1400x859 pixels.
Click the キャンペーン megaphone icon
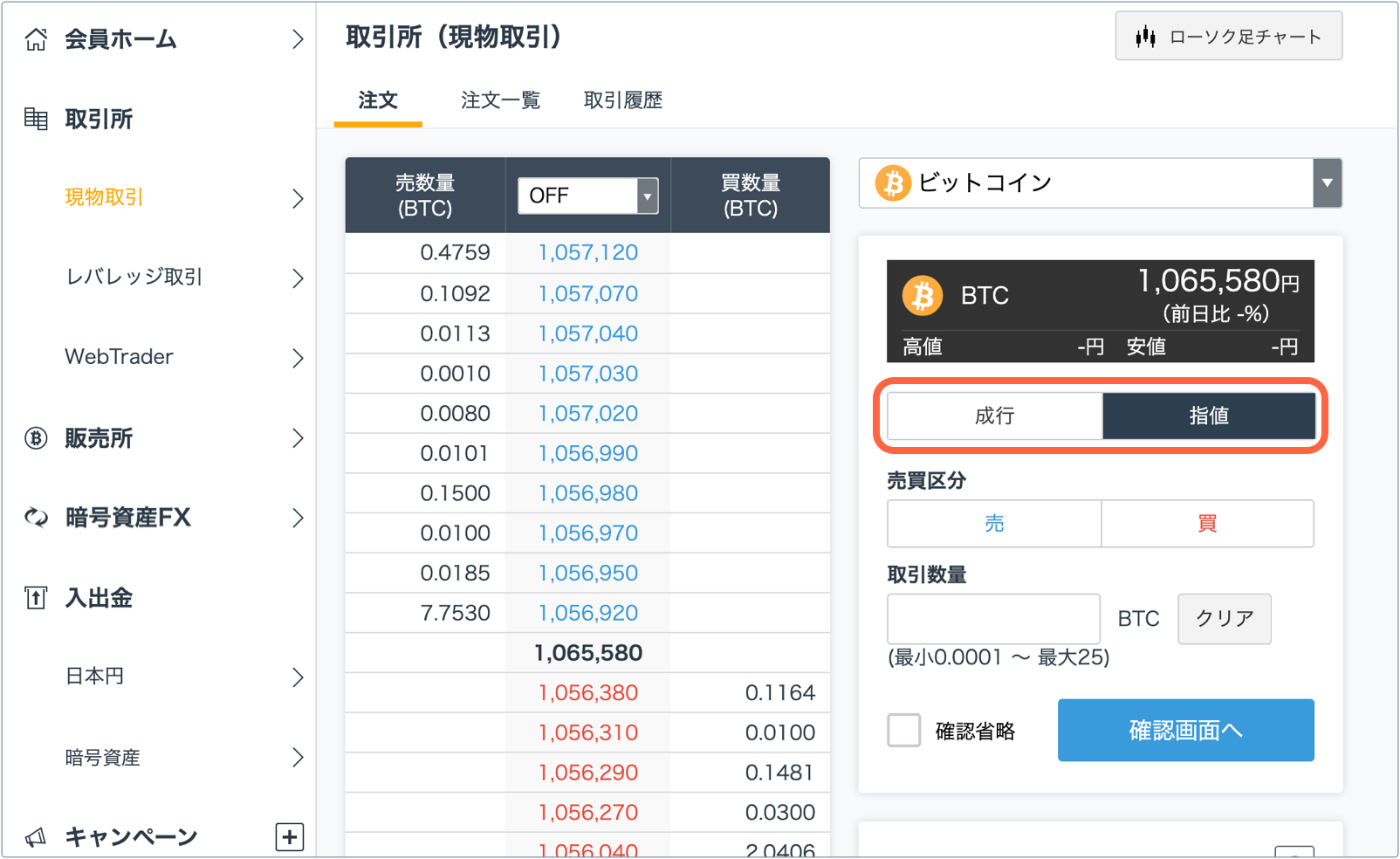pyautogui.click(x=36, y=837)
